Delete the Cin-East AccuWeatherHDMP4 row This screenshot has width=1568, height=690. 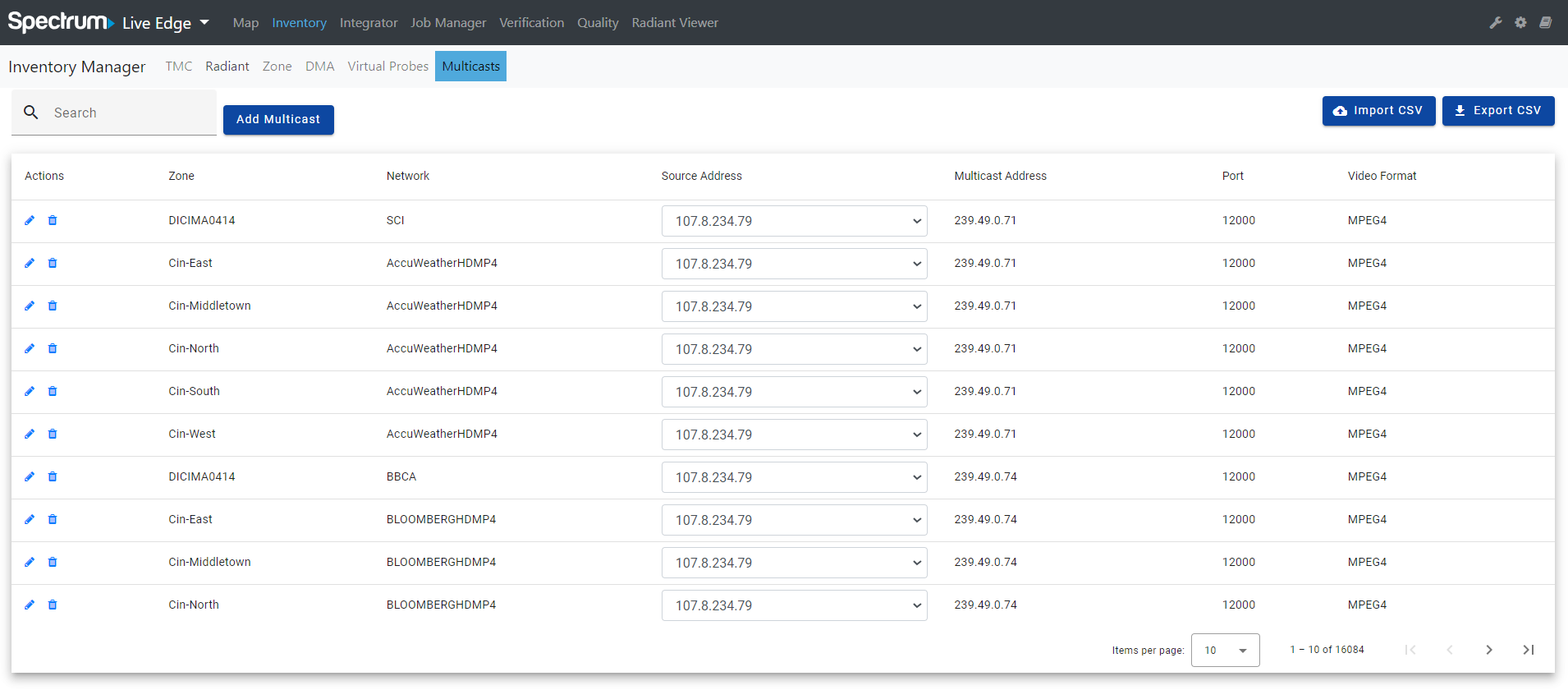(53, 263)
